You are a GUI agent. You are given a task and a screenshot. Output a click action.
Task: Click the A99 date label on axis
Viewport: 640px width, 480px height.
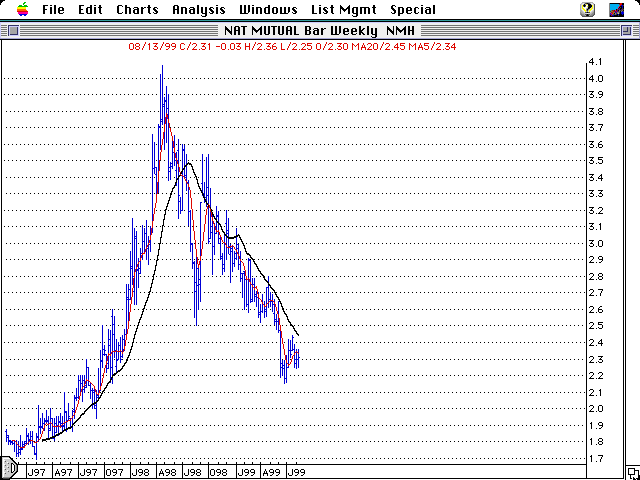[271, 472]
